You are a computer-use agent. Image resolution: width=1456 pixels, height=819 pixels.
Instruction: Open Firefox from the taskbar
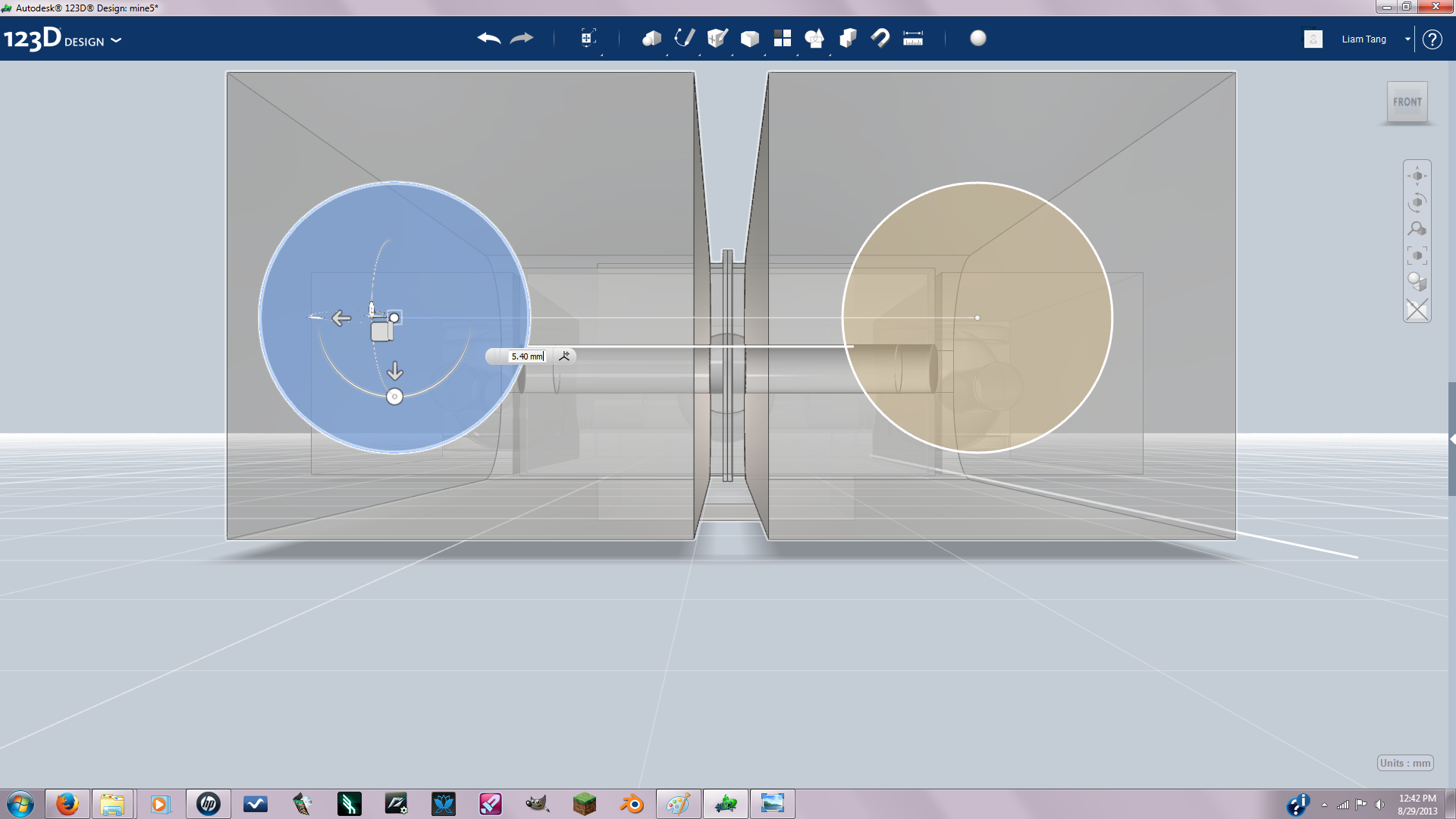(x=67, y=804)
